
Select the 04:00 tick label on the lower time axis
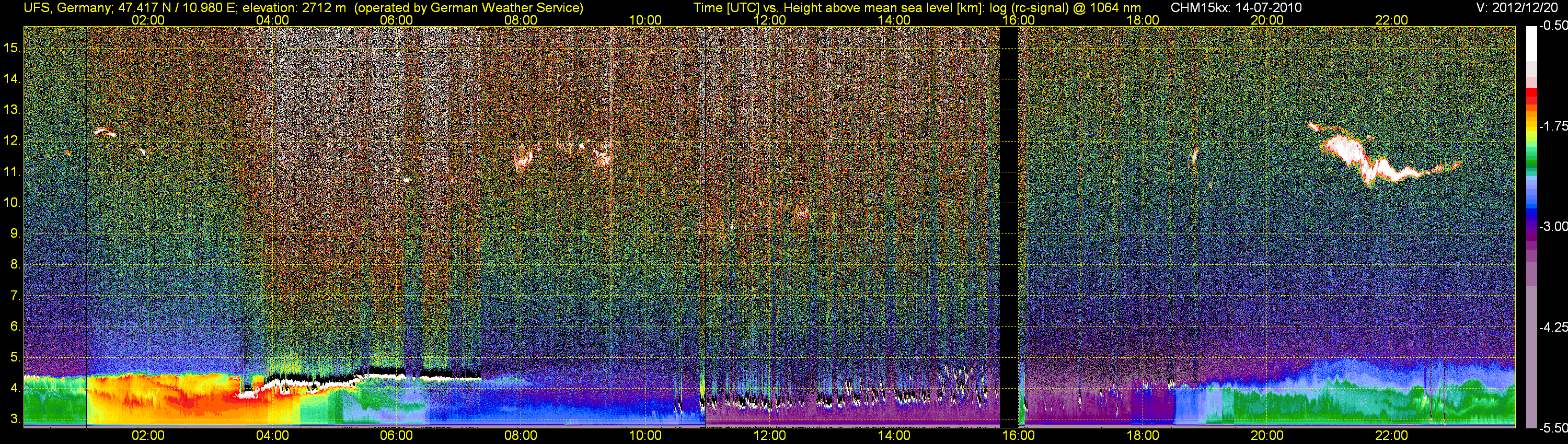272,436
